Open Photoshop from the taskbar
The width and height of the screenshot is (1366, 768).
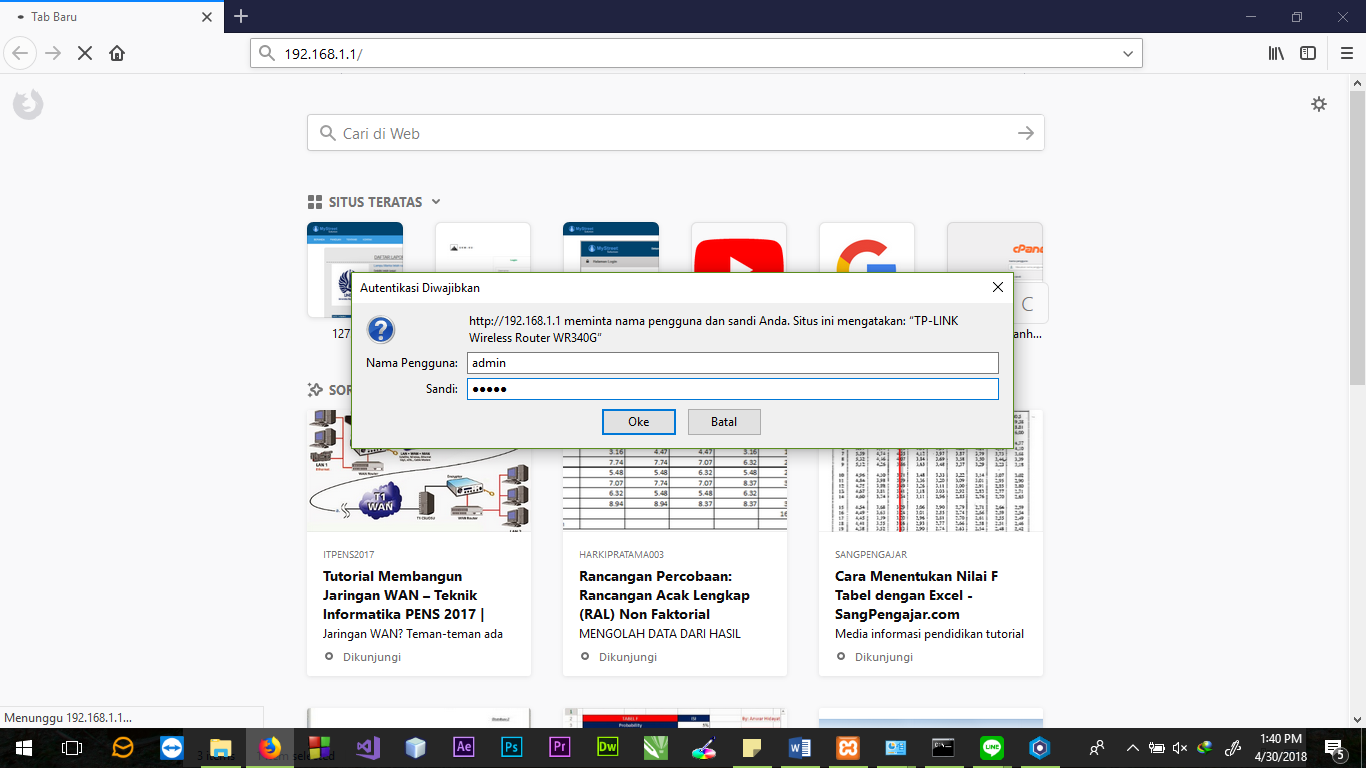point(511,747)
